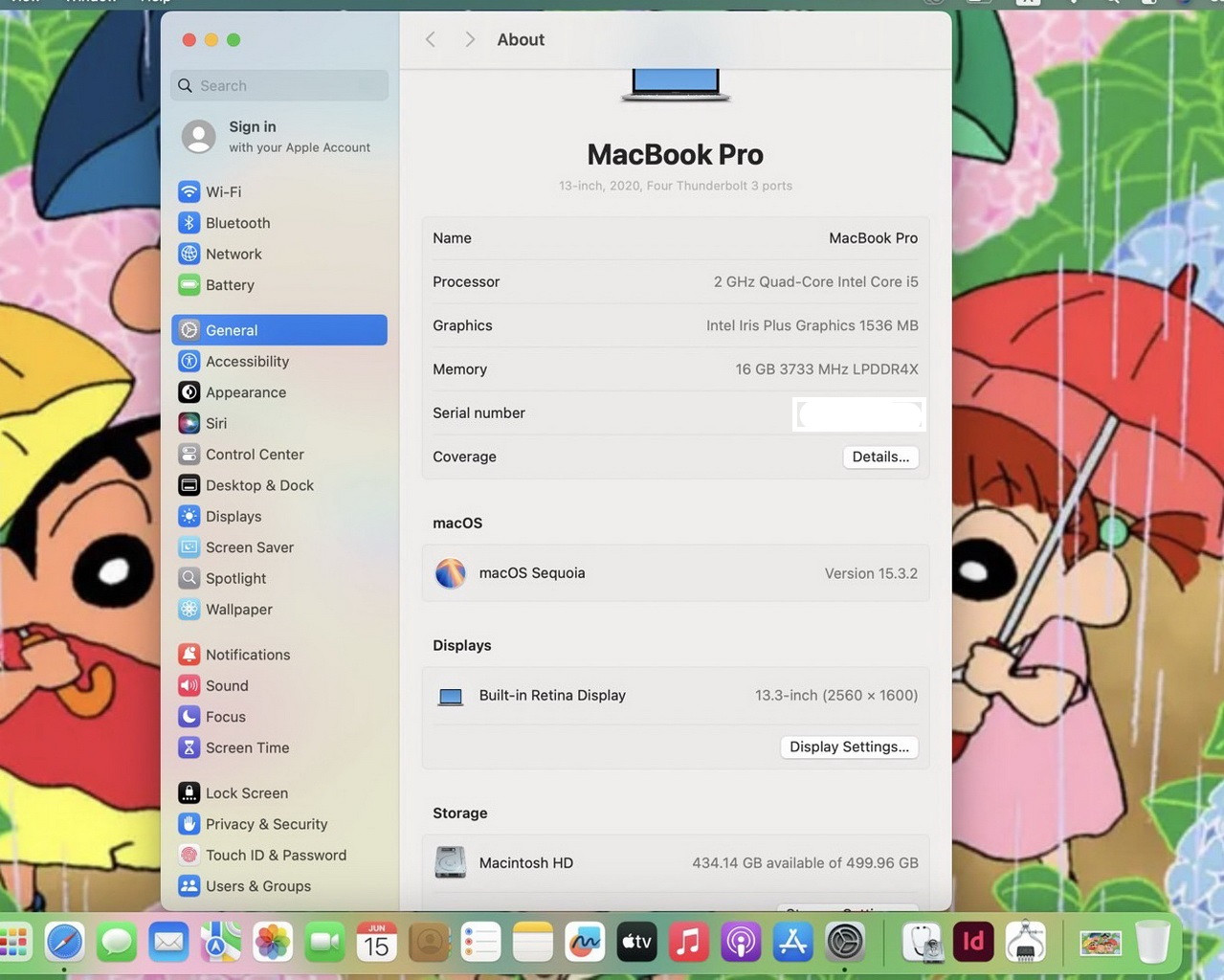Viewport: 1224px width, 980px height.
Task: Open the Notes app in the Dock
Action: 532,943
